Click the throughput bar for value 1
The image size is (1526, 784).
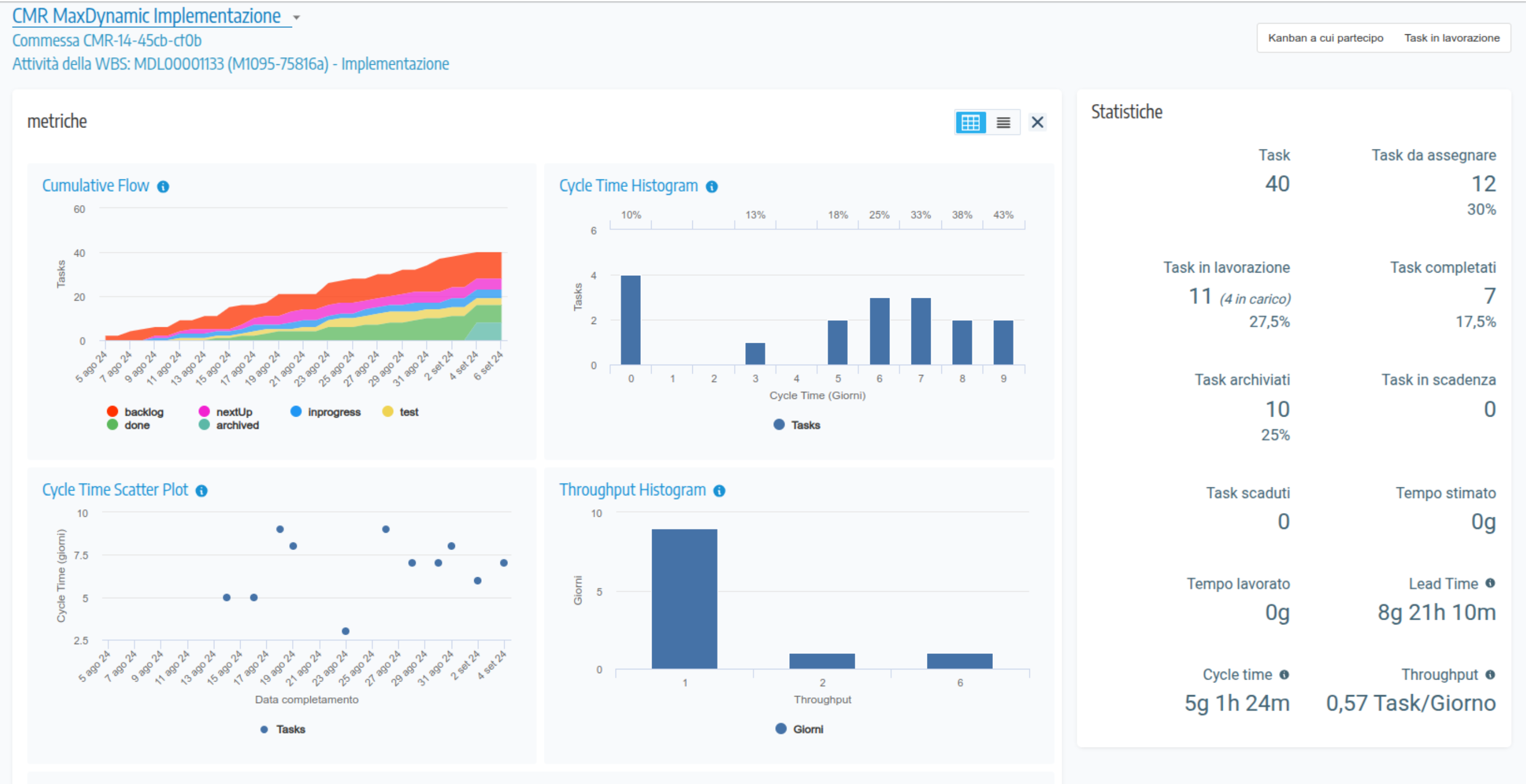684,599
